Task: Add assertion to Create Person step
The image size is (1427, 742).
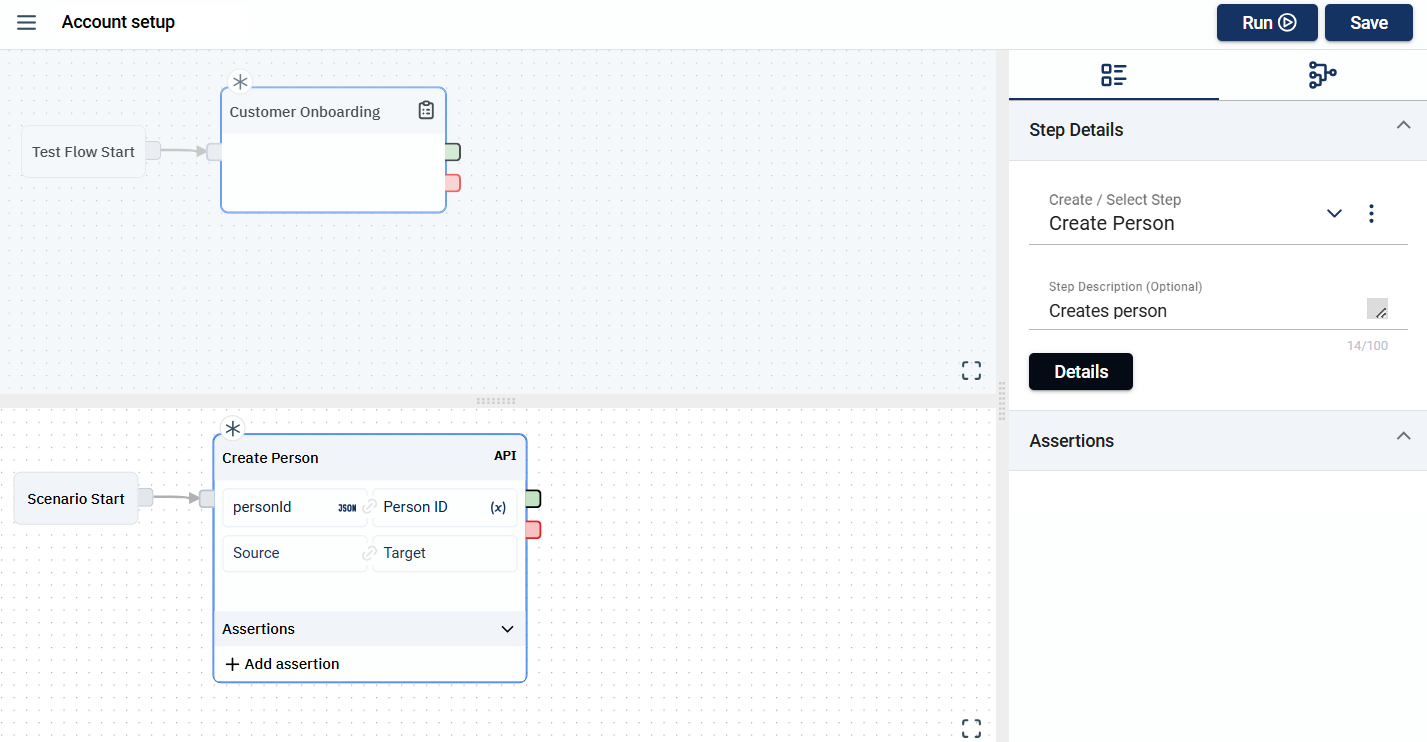Action: click(x=283, y=664)
